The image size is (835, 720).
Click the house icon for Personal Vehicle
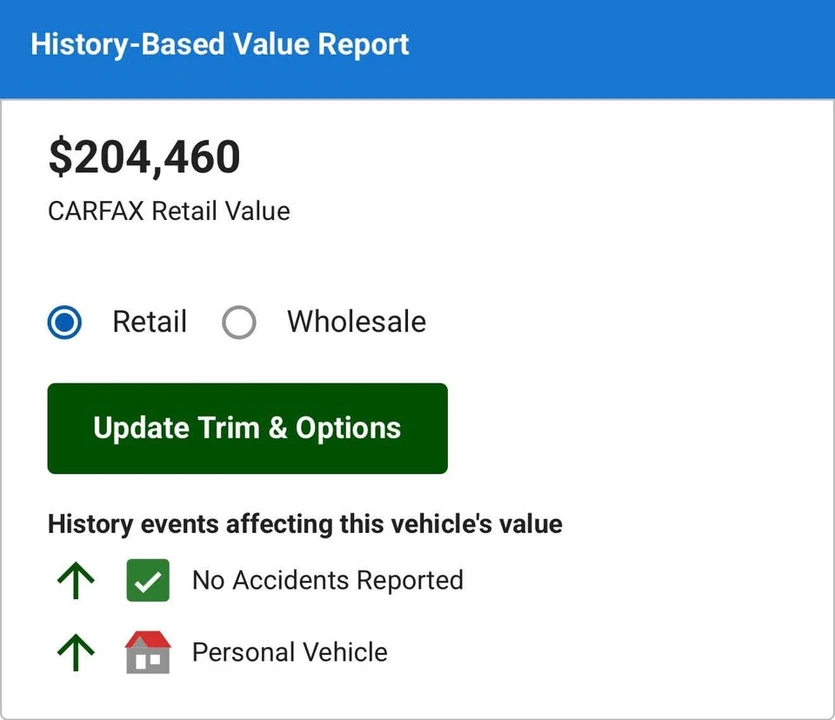(x=148, y=652)
